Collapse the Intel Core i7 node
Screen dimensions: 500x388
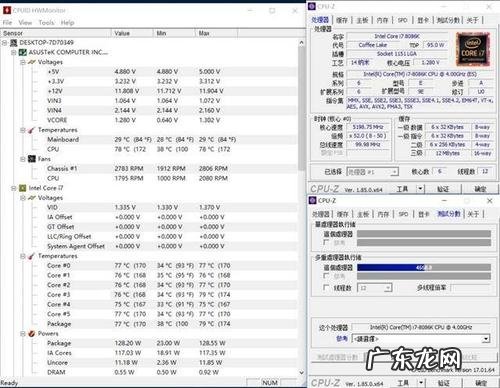coord(14,188)
